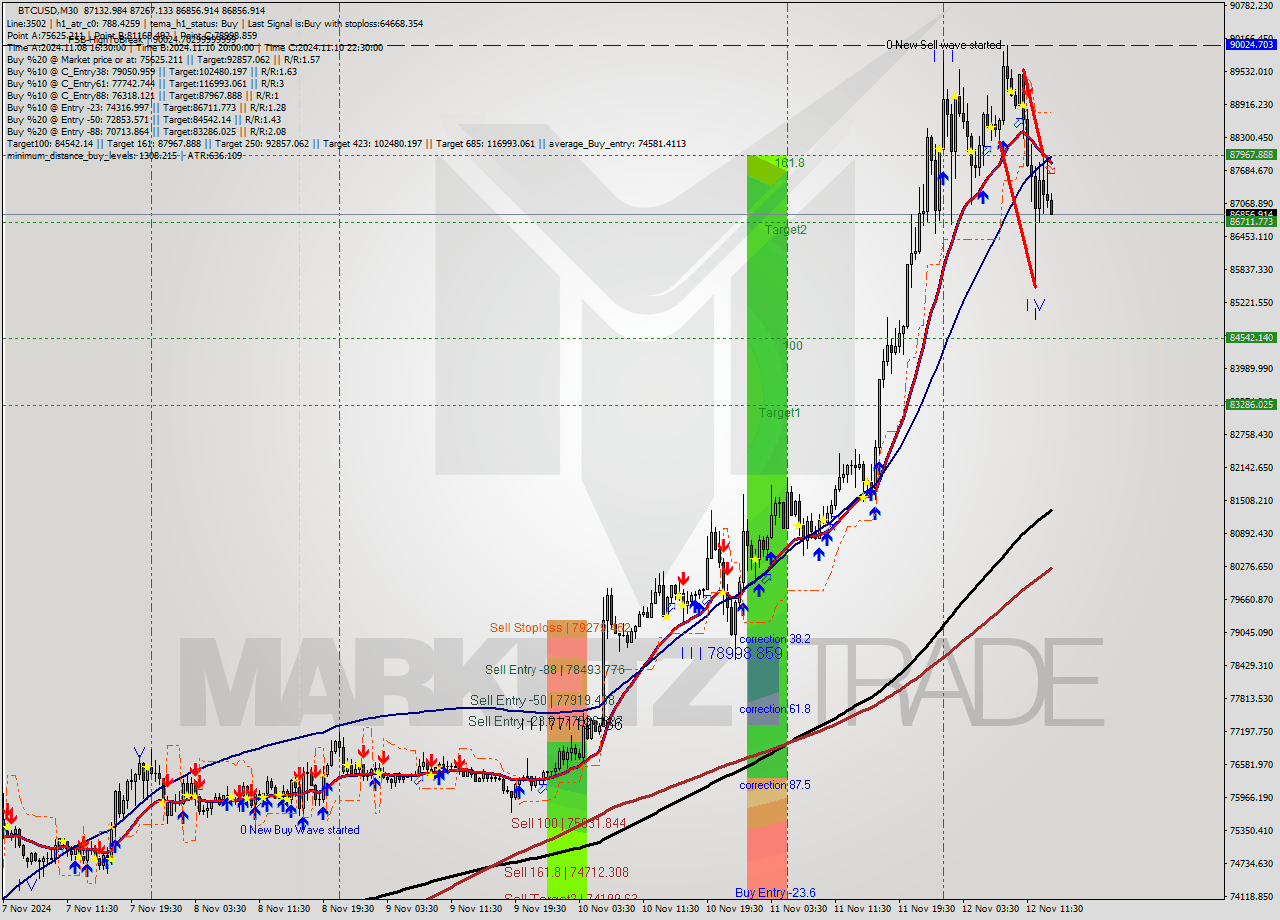Click the 90782.430 price axis value
The height and width of the screenshot is (920, 1280).
tap(1251, 6)
